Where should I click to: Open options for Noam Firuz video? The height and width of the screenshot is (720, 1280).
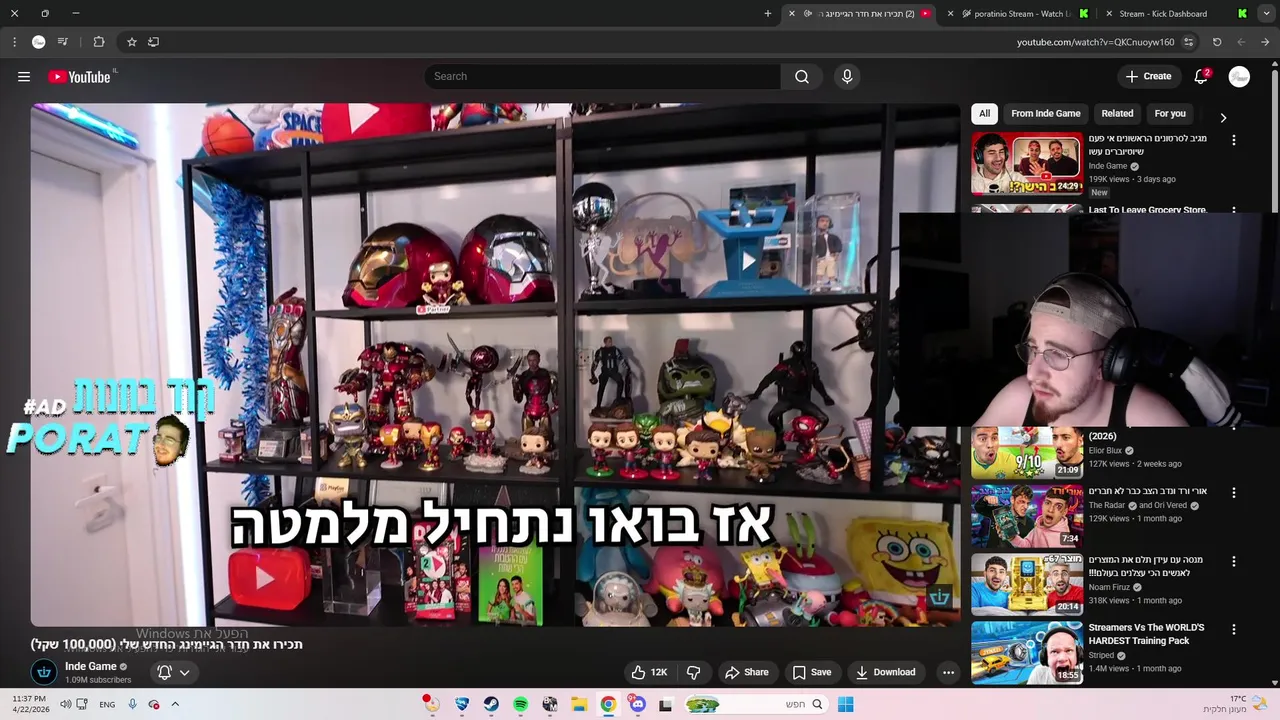point(1234,561)
